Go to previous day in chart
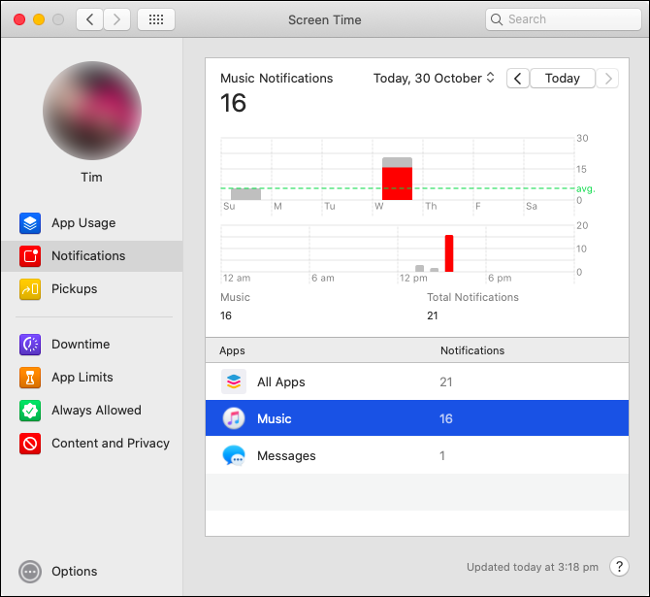The width and height of the screenshot is (650, 597). [x=518, y=78]
